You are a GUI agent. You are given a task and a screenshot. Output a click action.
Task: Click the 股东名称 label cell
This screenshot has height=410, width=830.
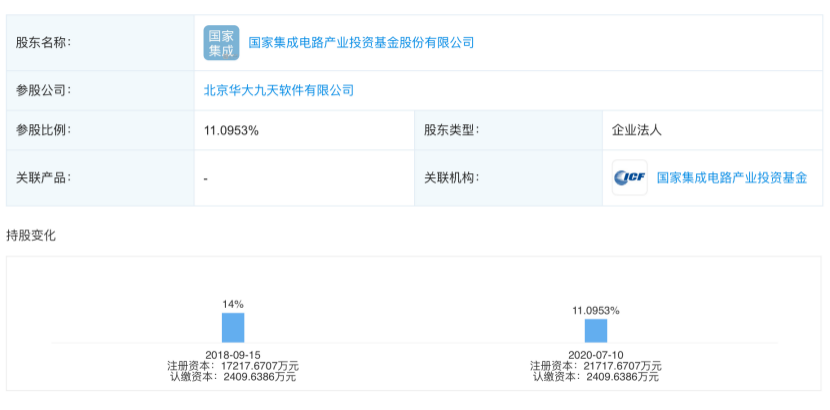100,43
